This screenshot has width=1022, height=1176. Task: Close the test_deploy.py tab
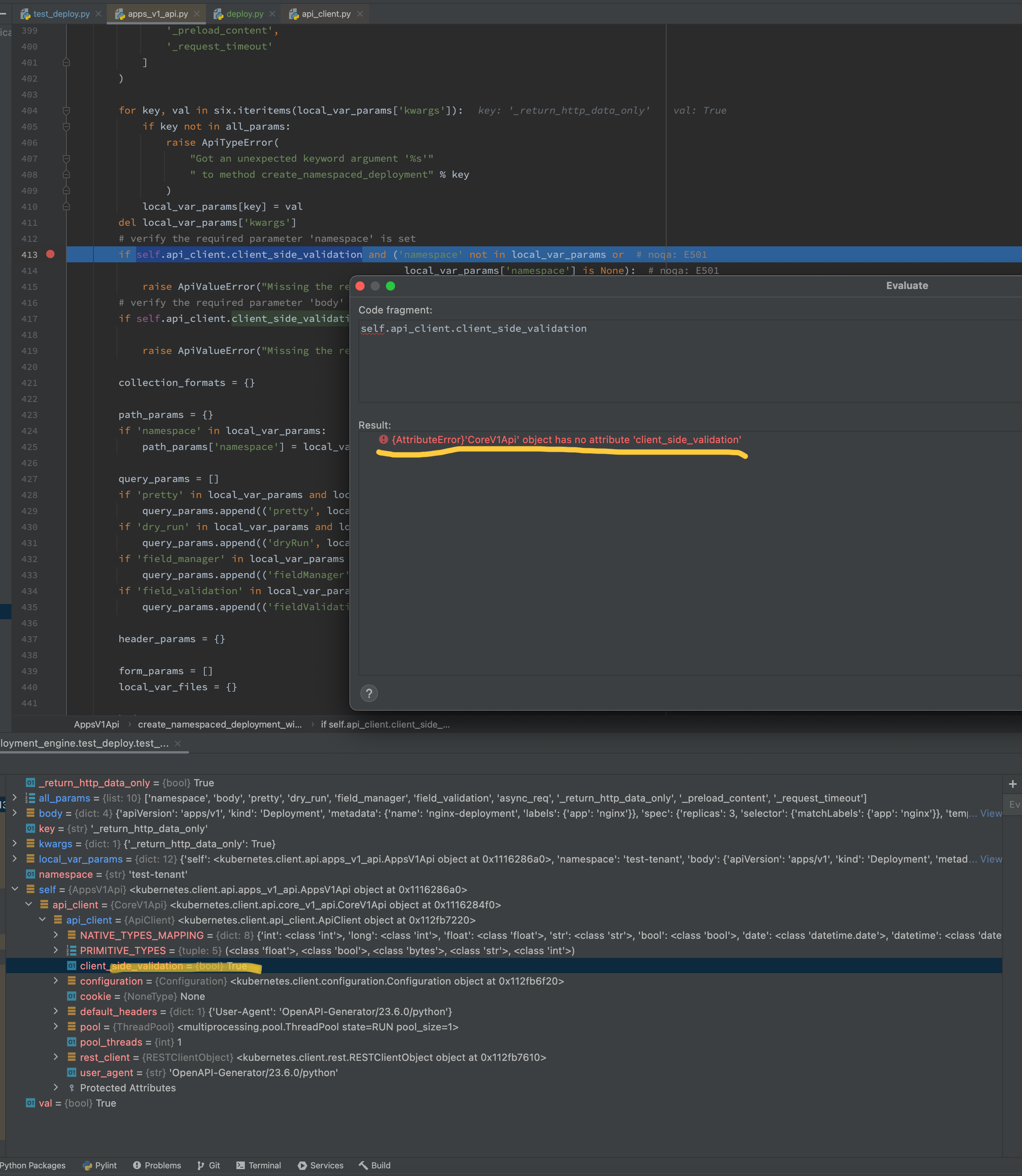(98, 14)
